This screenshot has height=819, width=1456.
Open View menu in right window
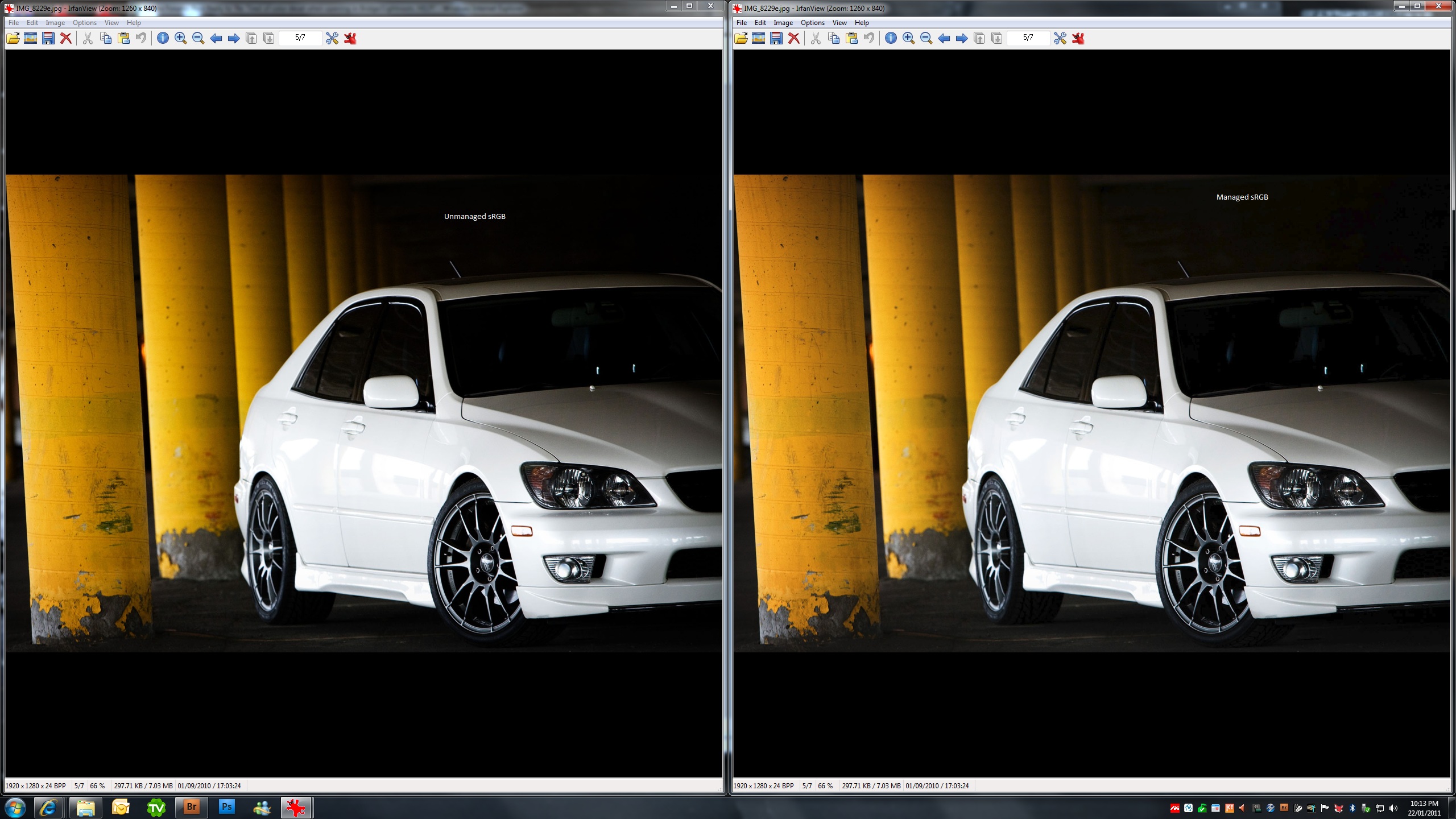pyautogui.click(x=839, y=23)
